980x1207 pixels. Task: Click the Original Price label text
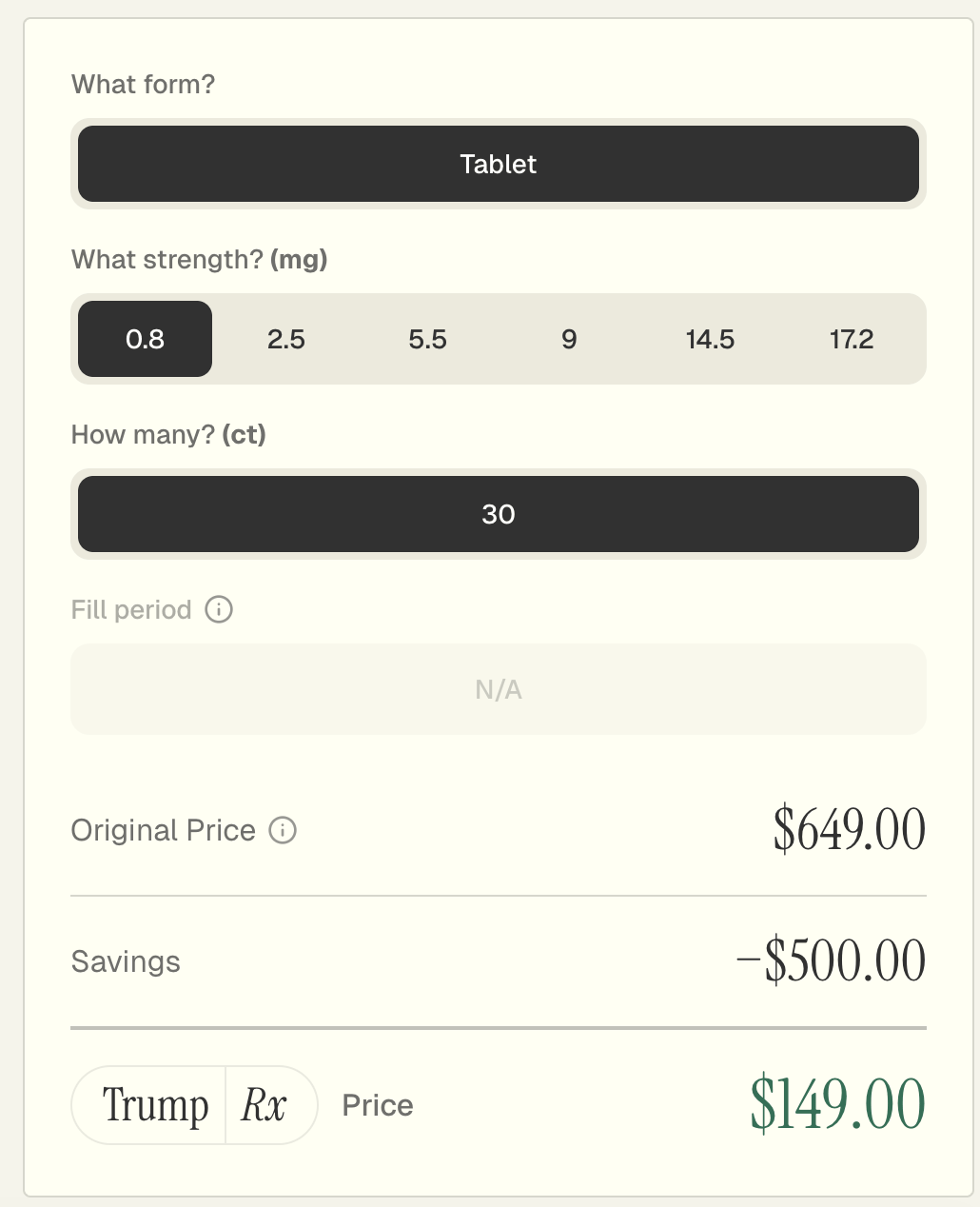coord(163,830)
